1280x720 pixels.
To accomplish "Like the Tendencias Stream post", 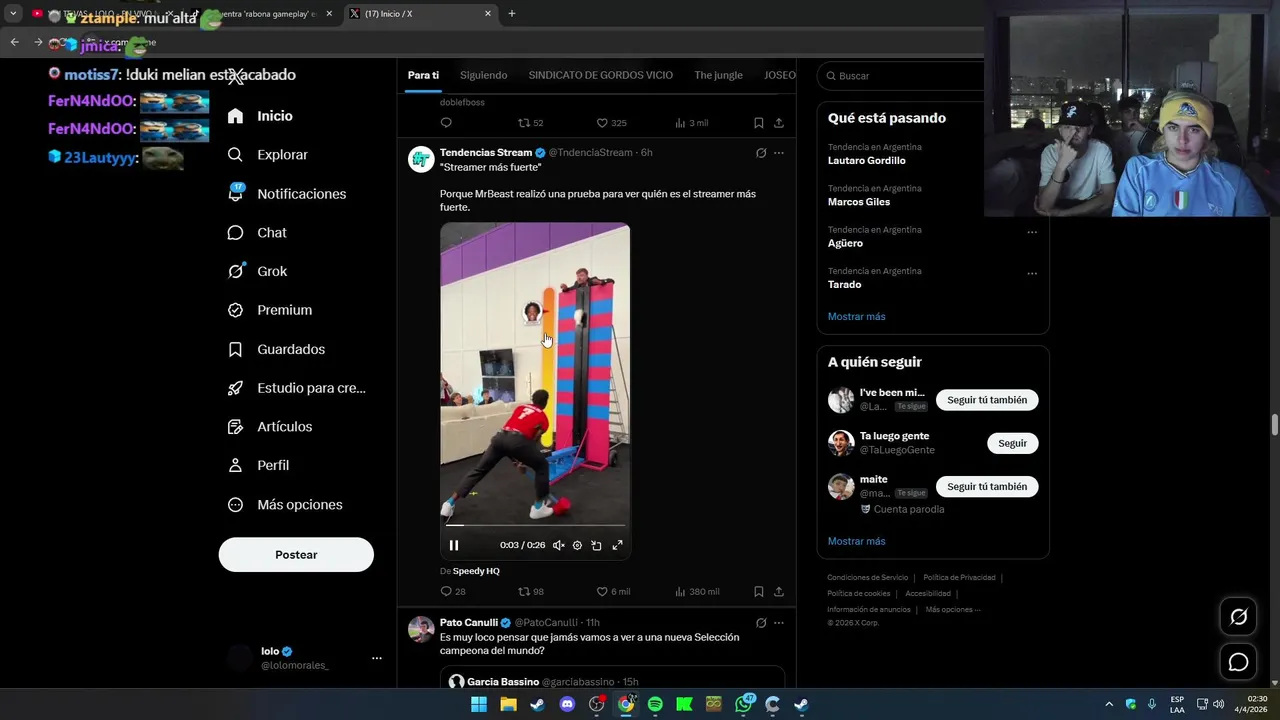I will 613,591.
